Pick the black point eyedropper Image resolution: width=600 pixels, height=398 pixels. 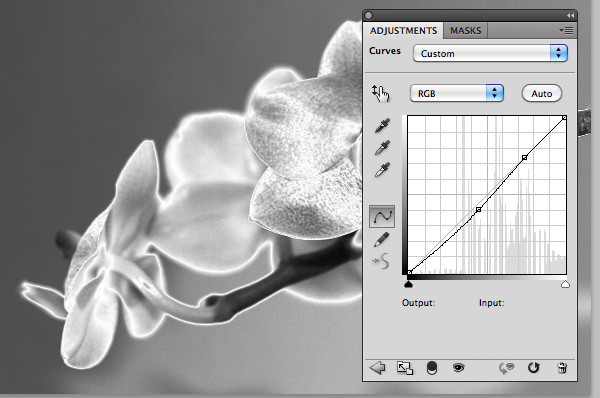click(x=382, y=126)
